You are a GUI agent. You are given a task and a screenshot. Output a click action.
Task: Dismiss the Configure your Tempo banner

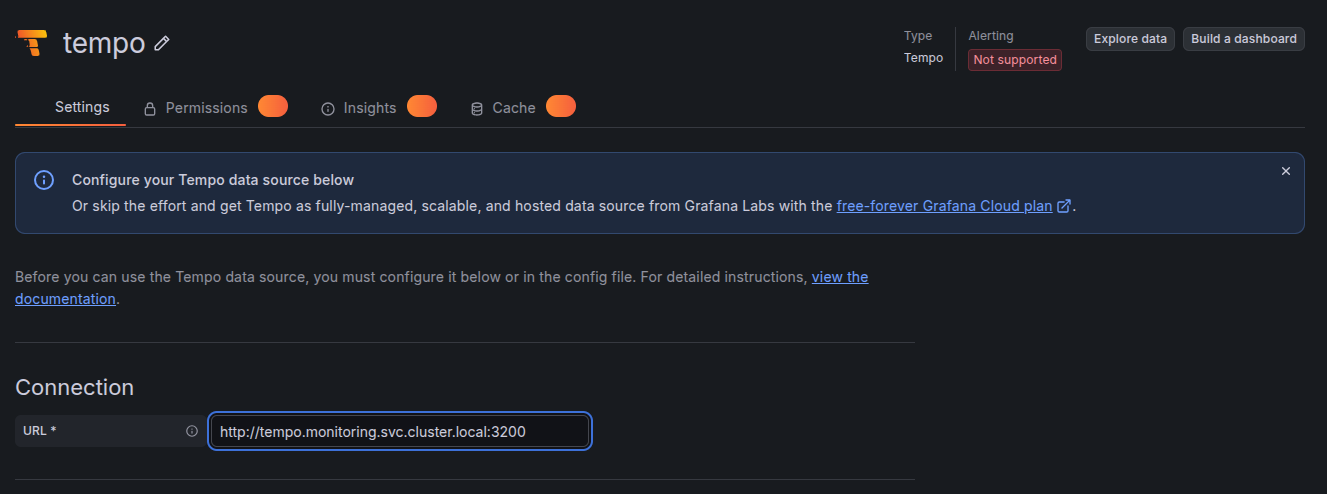[1286, 171]
